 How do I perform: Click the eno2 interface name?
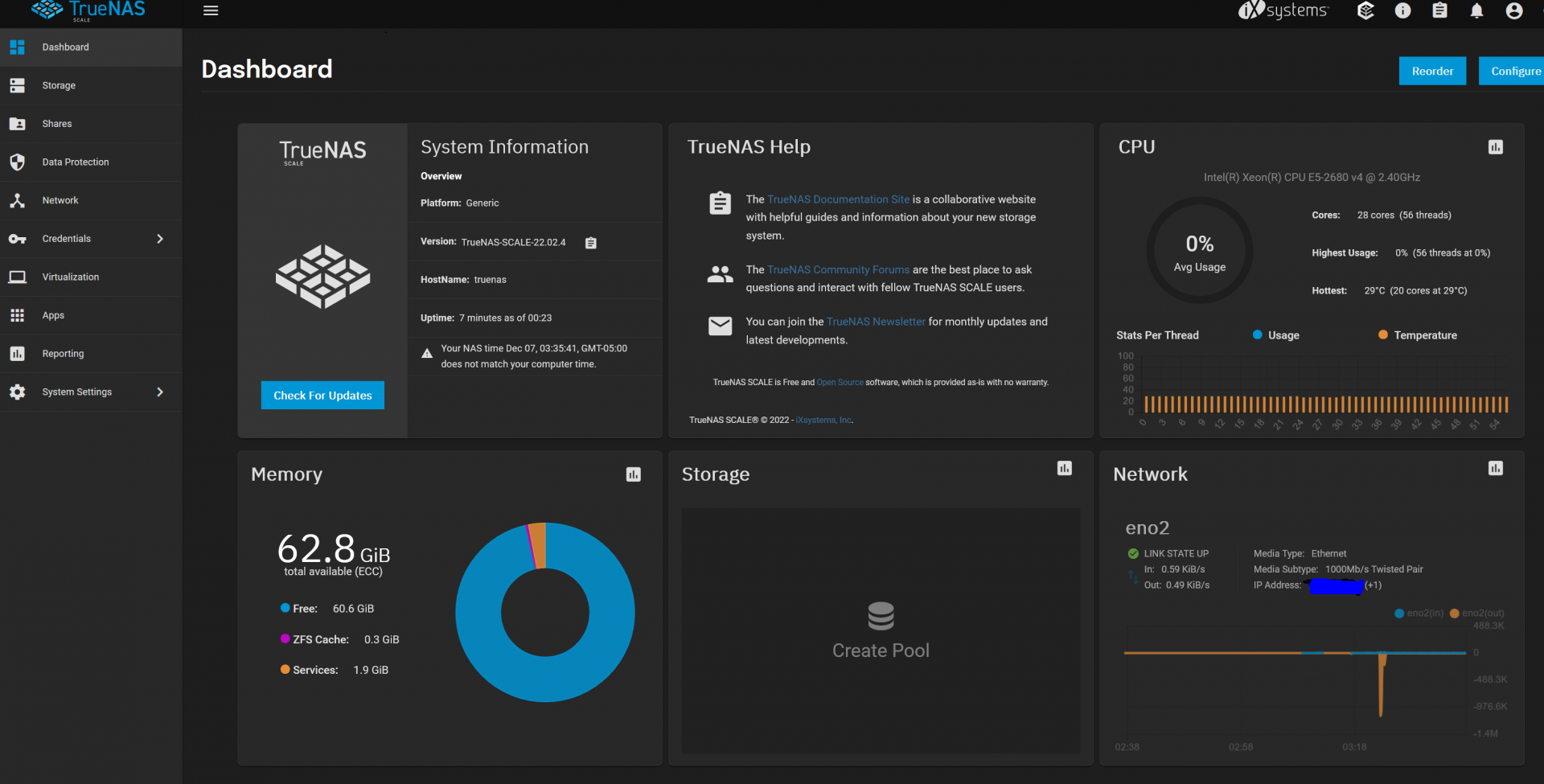pyautogui.click(x=1148, y=528)
